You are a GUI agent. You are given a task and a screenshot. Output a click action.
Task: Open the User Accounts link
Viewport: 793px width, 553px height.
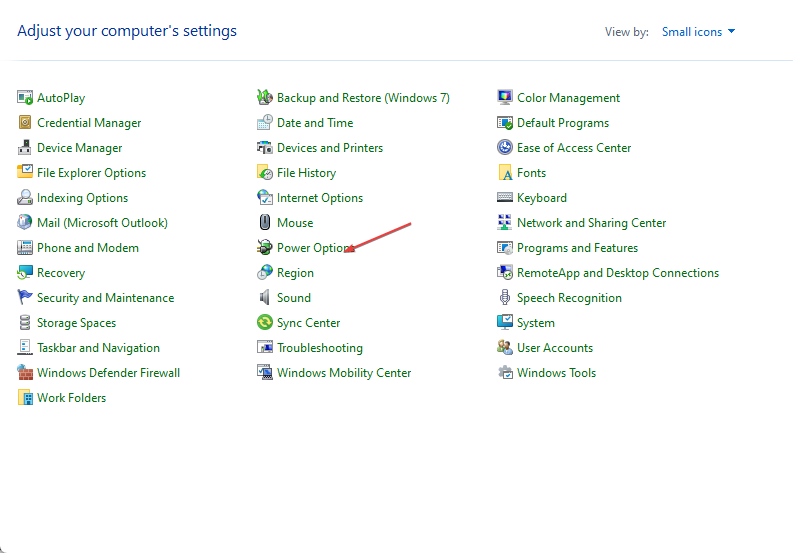pos(555,348)
